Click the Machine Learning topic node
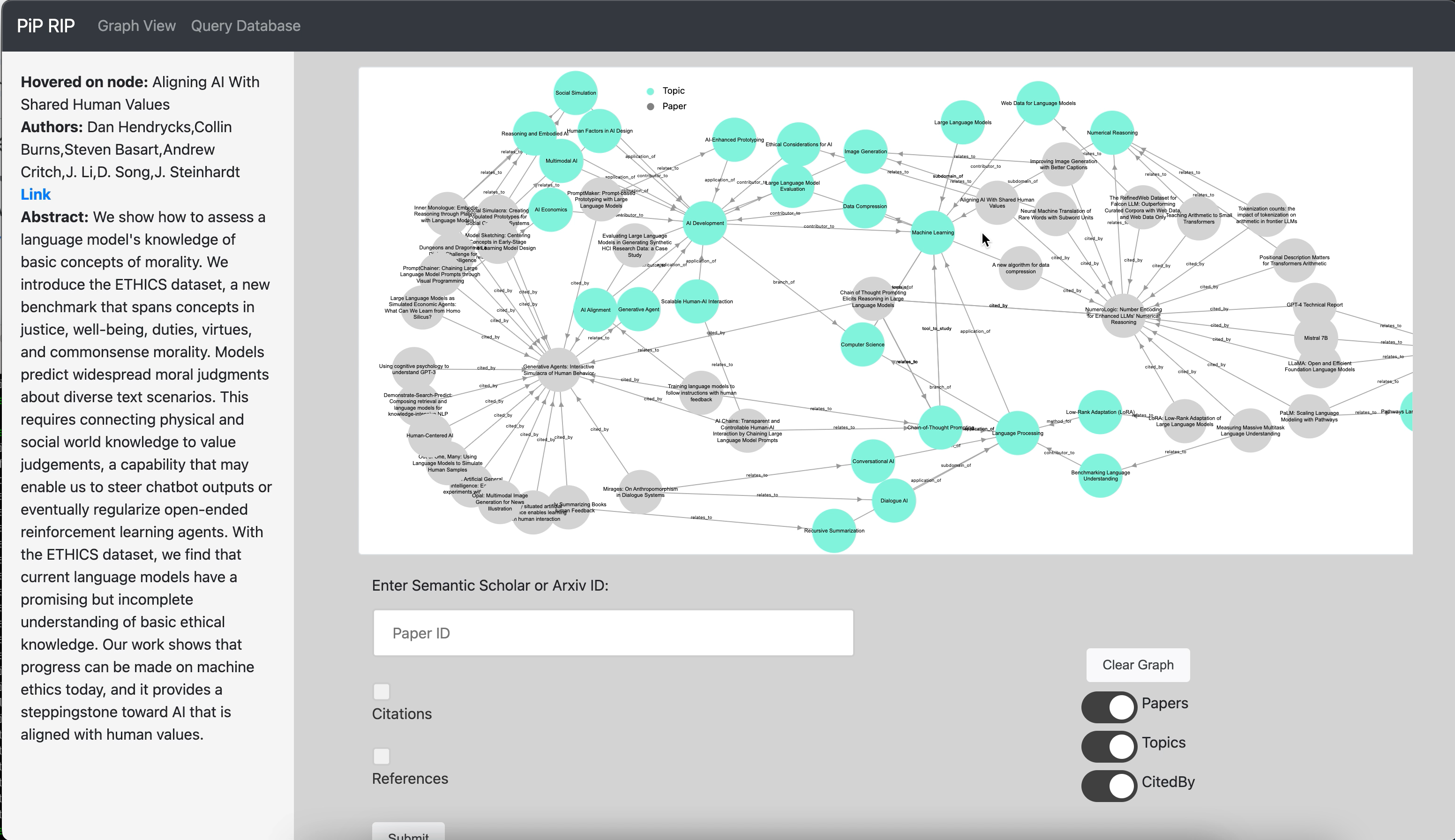1455x840 pixels. click(932, 232)
